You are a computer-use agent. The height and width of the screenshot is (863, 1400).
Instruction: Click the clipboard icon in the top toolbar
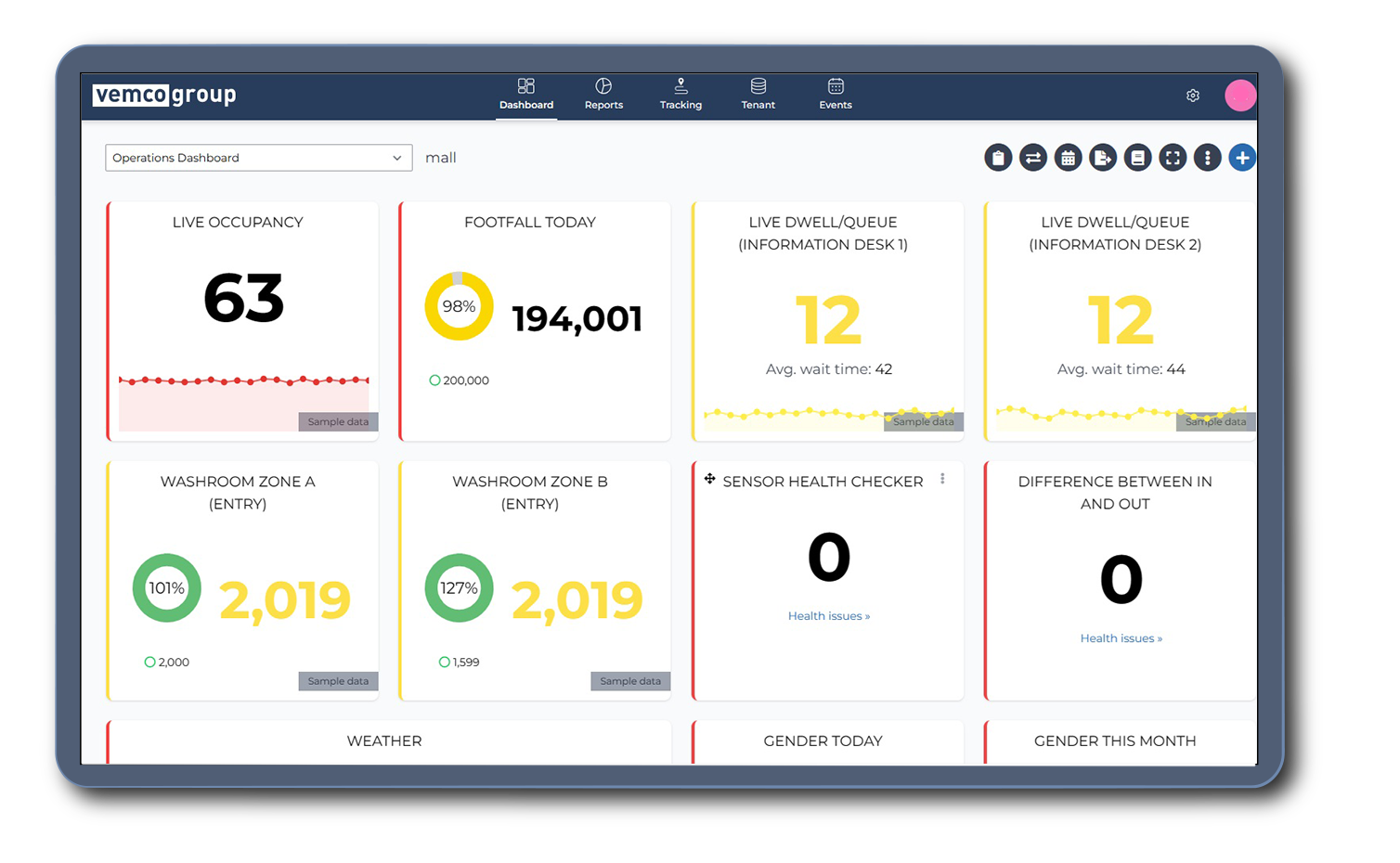[x=998, y=158]
